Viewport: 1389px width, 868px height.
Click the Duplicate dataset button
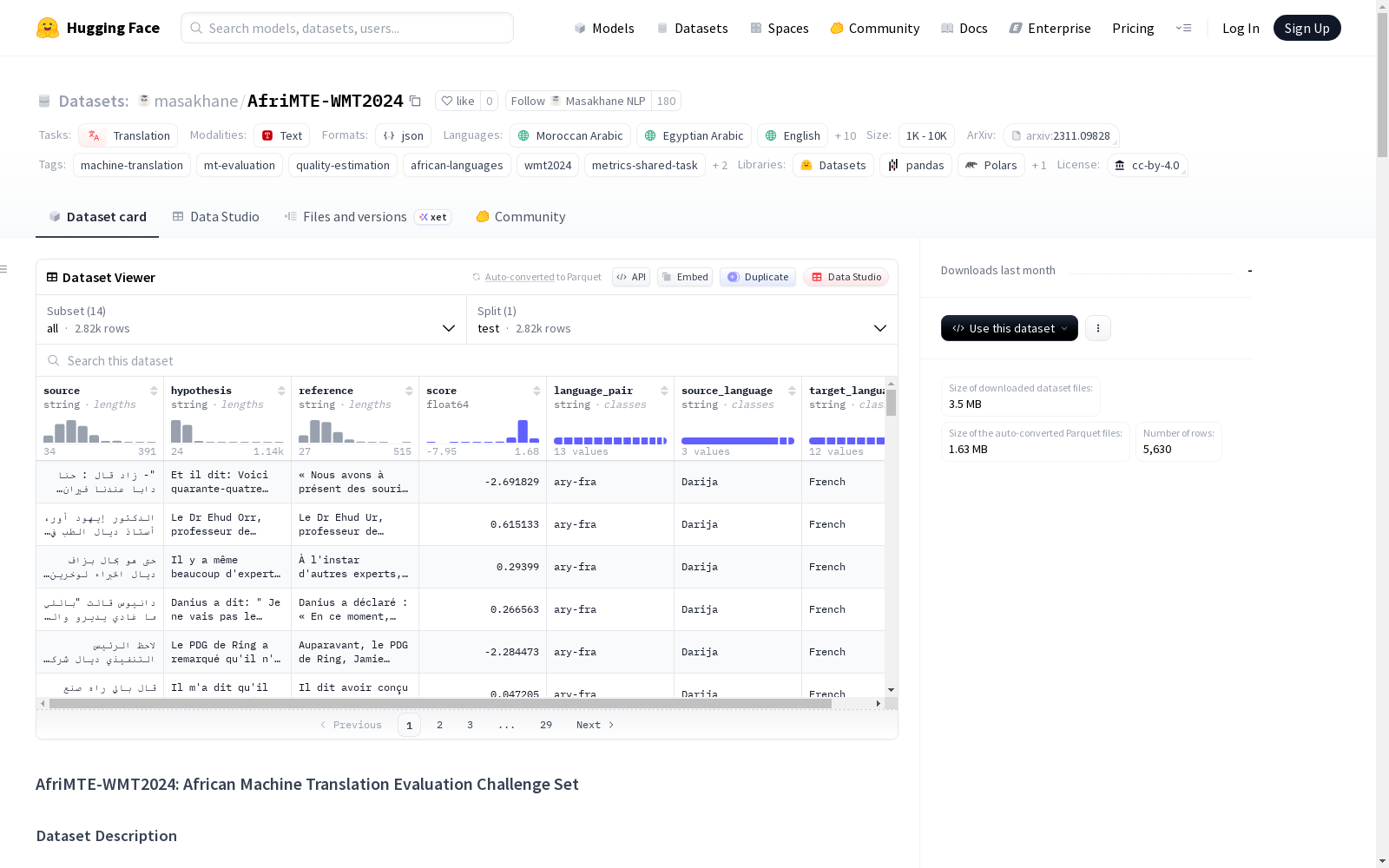click(x=758, y=277)
